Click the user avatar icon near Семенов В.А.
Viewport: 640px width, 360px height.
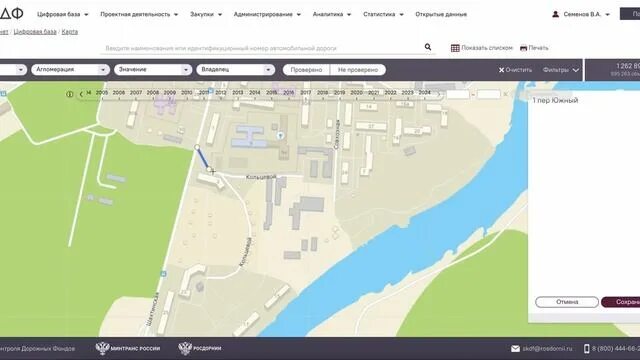pyautogui.click(x=555, y=14)
